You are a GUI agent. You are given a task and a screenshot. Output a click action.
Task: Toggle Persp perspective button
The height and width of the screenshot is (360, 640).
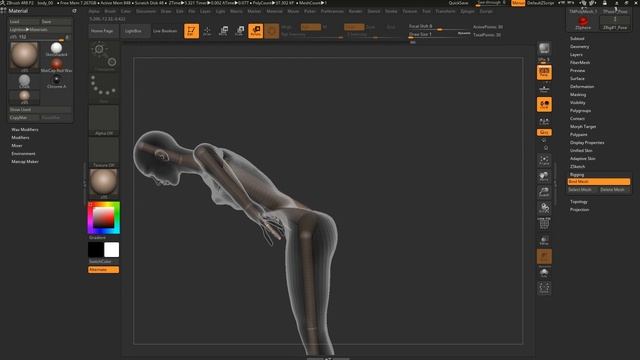click(544, 73)
